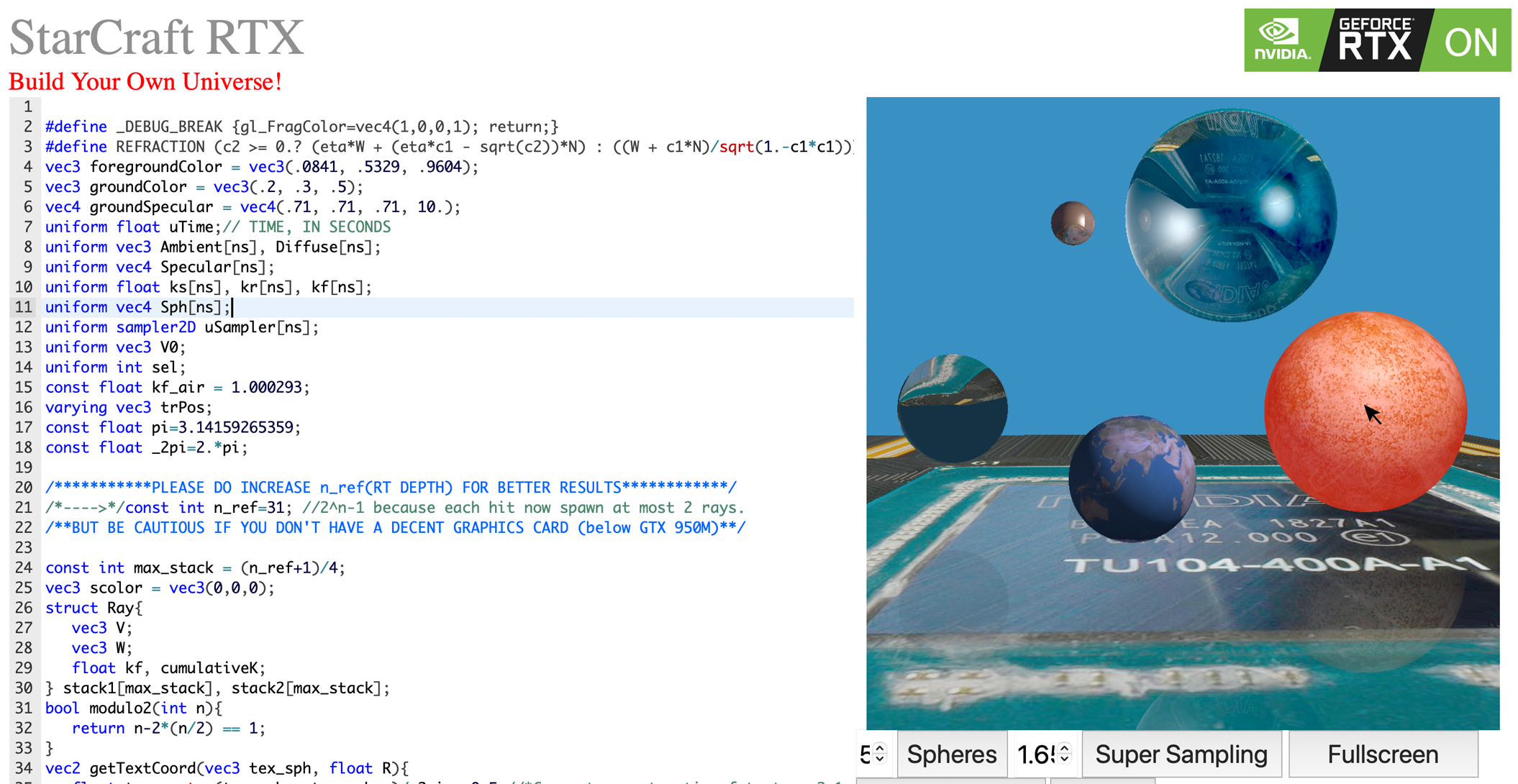Click the up arrow of the 1.65 field
The image size is (1518, 784).
click(x=1065, y=748)
